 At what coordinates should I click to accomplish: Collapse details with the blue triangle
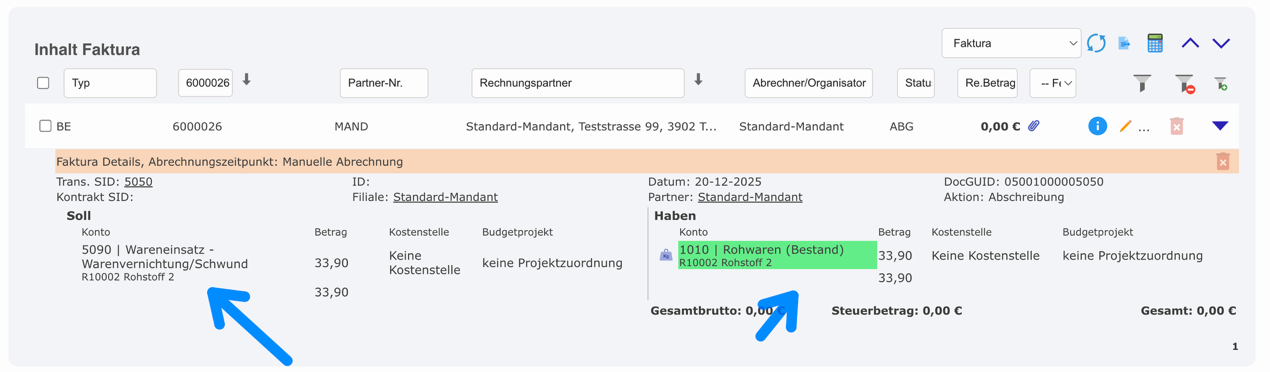pos(1220,126)
